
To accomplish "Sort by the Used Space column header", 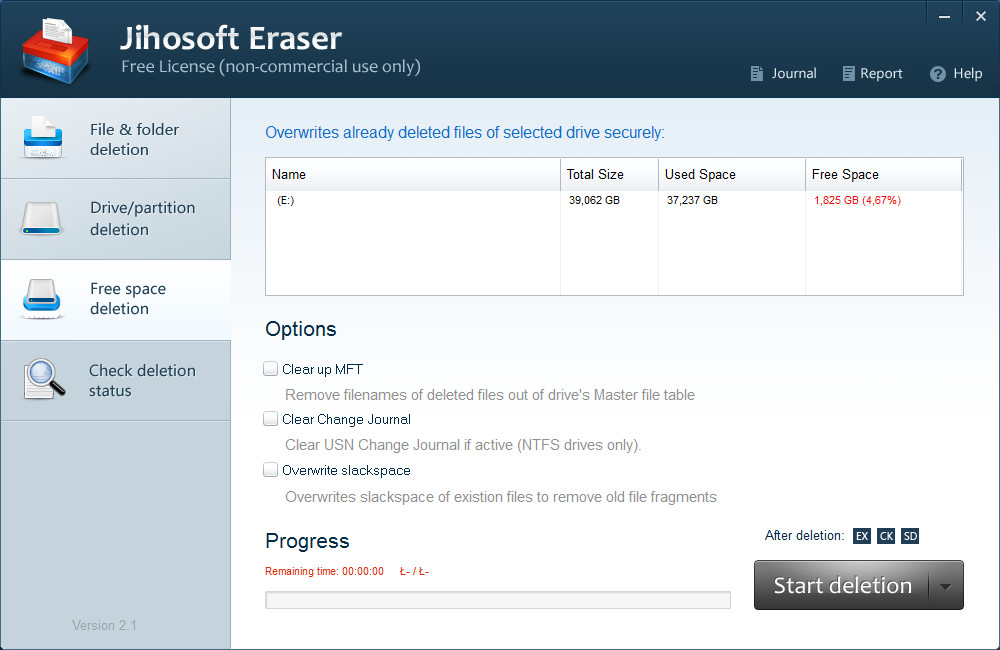I will click(732, 174).
